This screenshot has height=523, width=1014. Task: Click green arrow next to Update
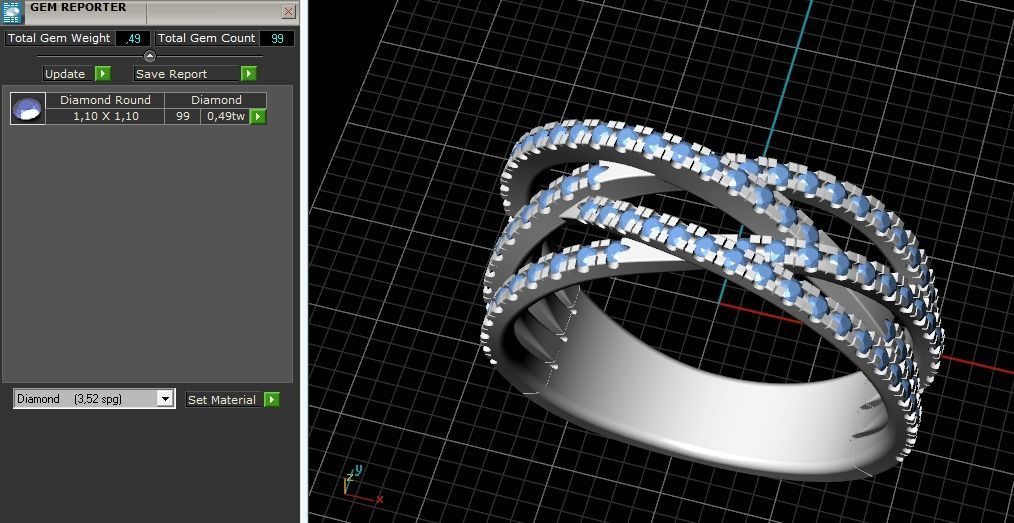[103, 74]
